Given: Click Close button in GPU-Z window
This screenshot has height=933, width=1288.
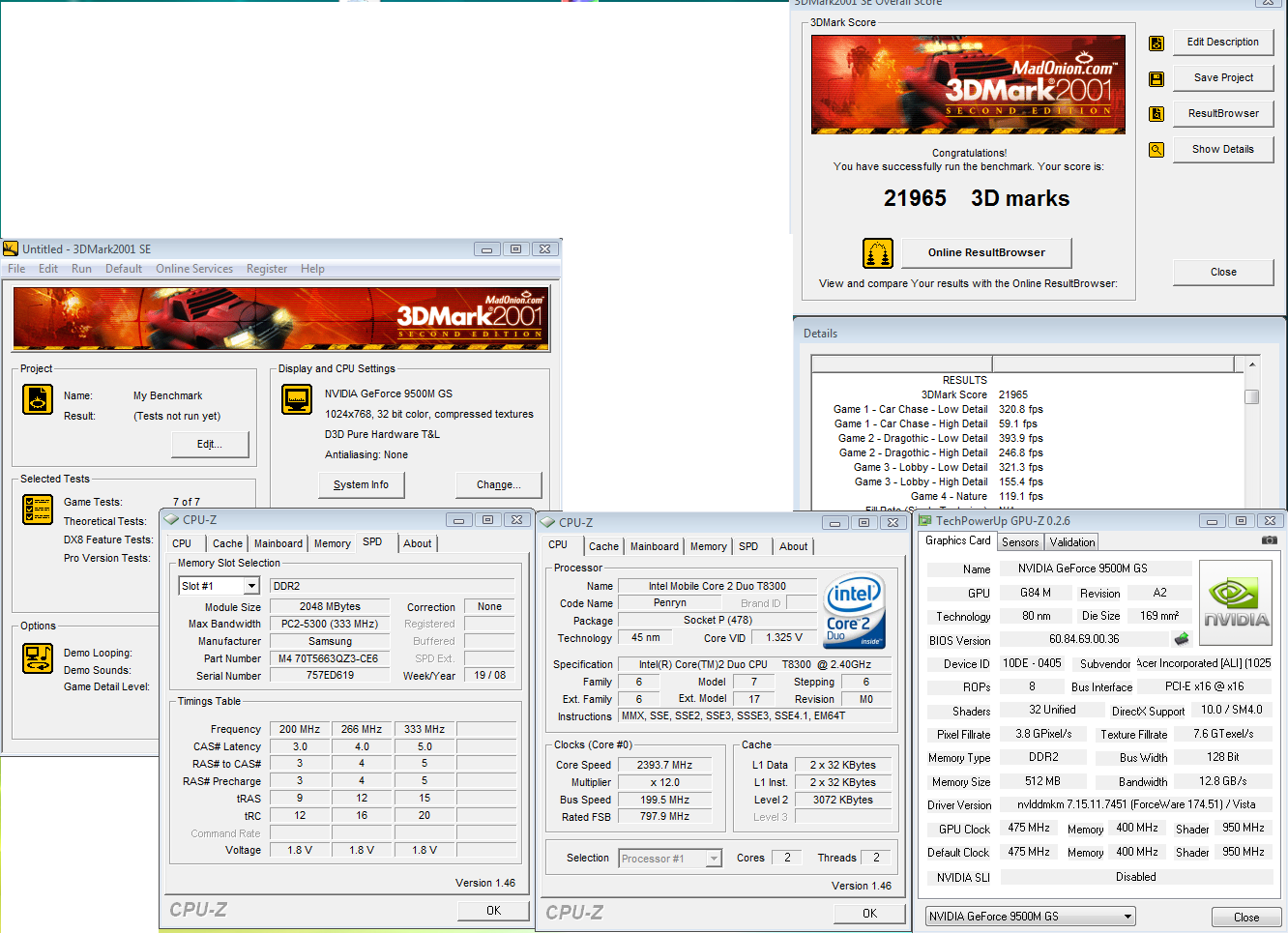Looking at the screenshot, I should (x=1246, y=918).
